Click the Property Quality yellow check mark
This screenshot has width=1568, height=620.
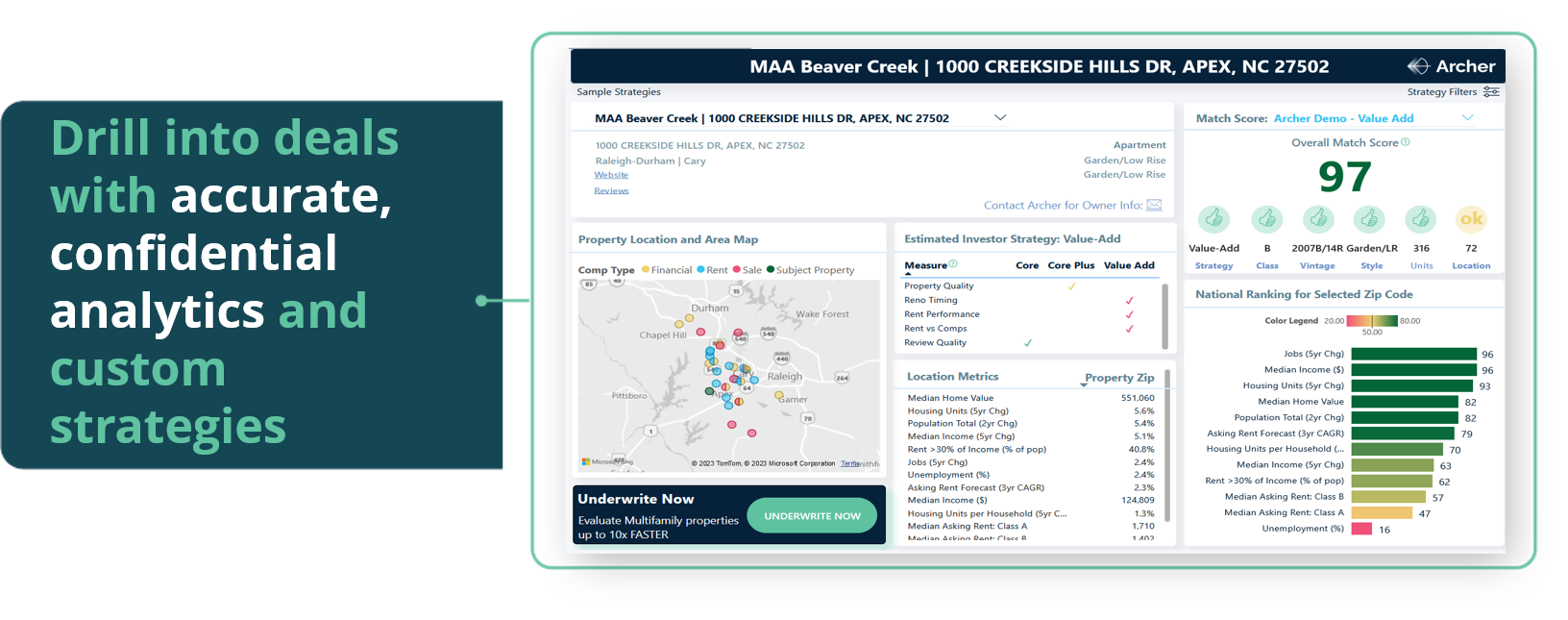tap(1072, 285)
